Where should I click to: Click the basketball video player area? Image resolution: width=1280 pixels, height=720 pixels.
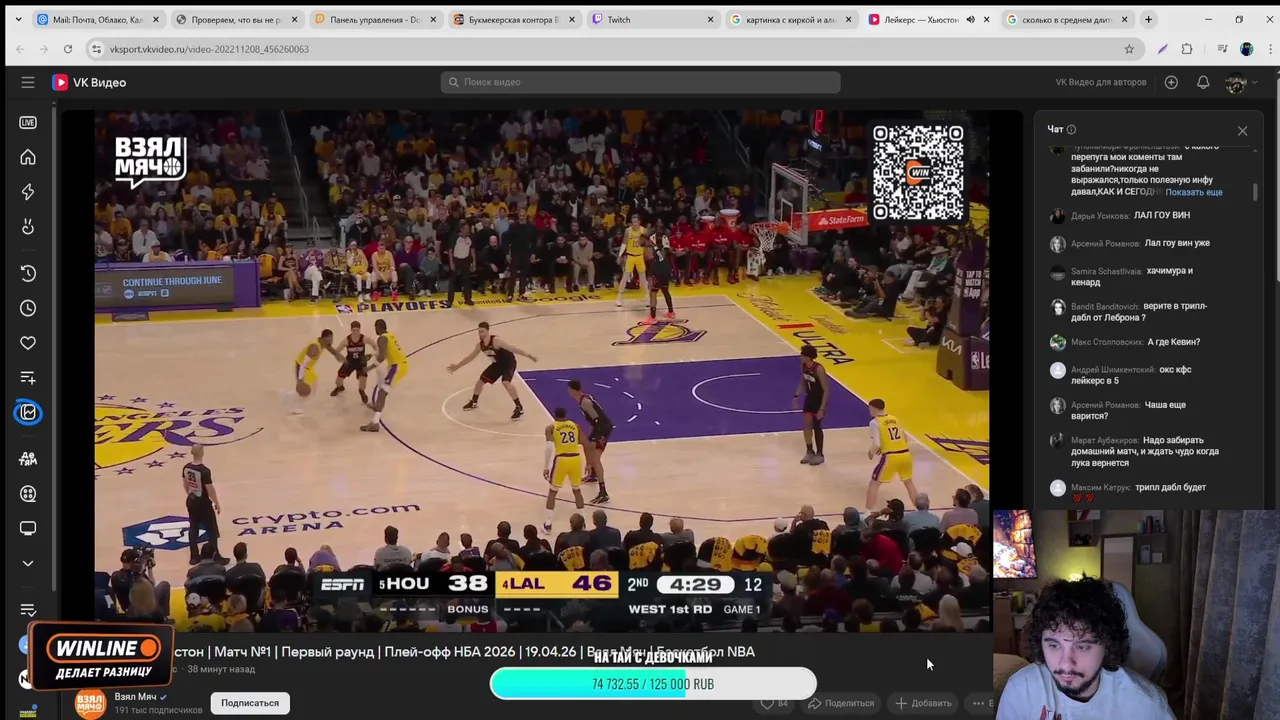point(541,371)
